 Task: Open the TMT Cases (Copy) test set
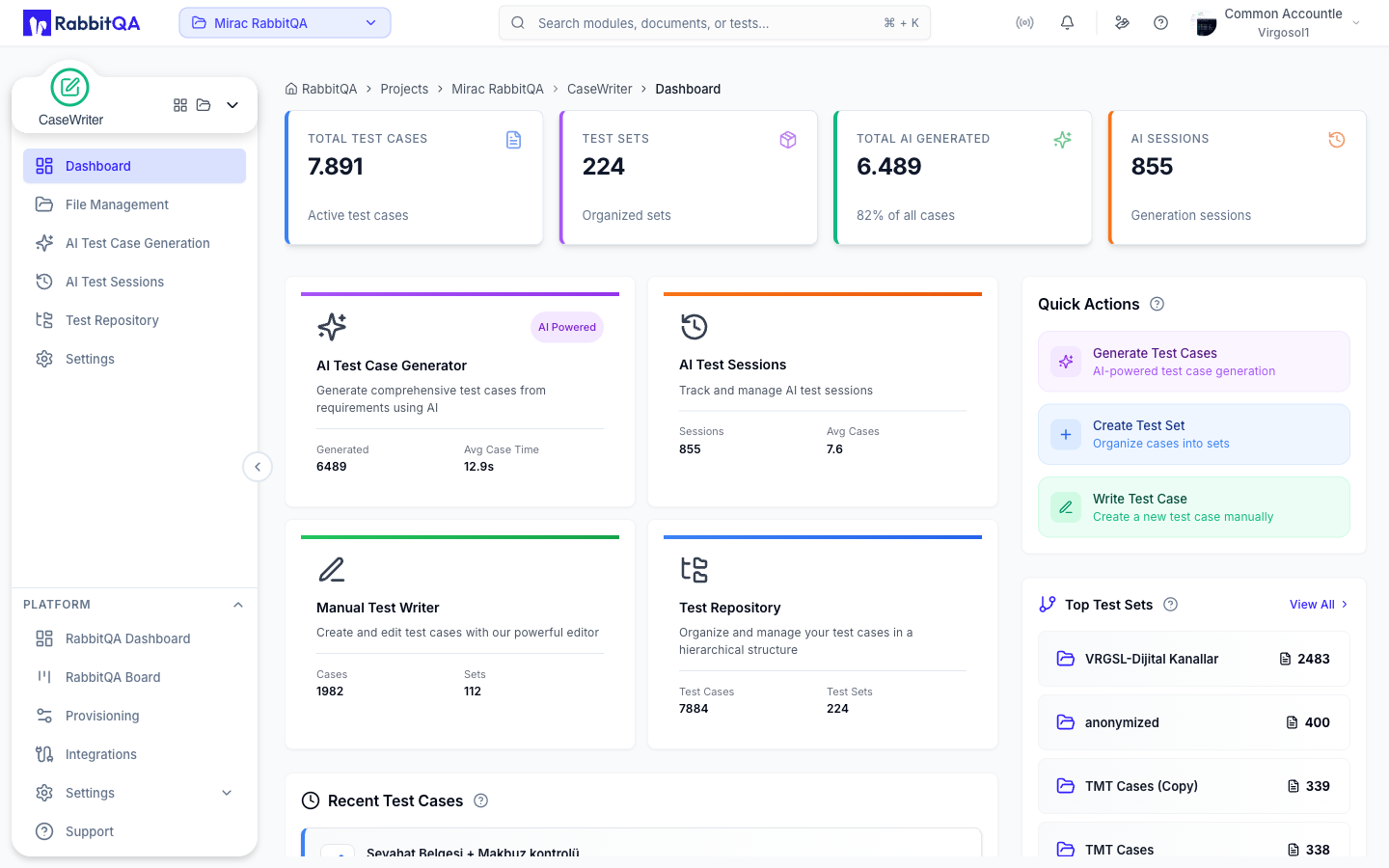(x=1194, y=786)
